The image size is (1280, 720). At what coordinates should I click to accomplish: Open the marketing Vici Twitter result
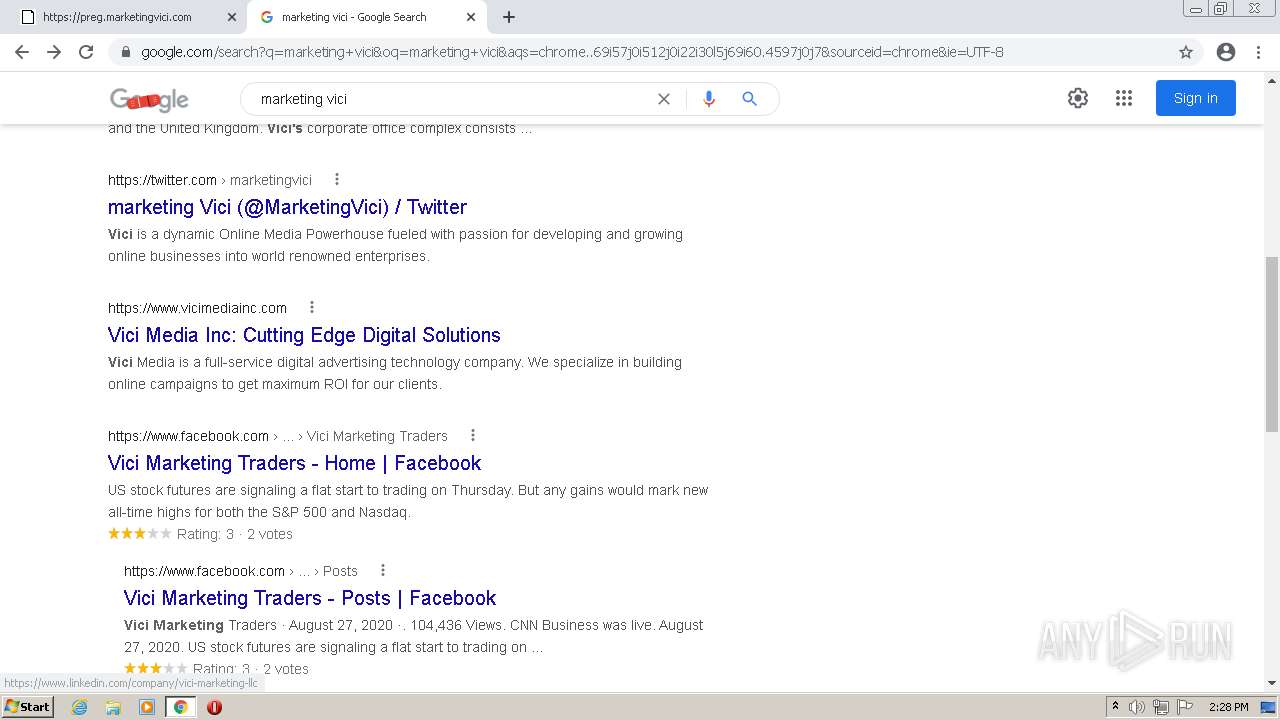287,207
